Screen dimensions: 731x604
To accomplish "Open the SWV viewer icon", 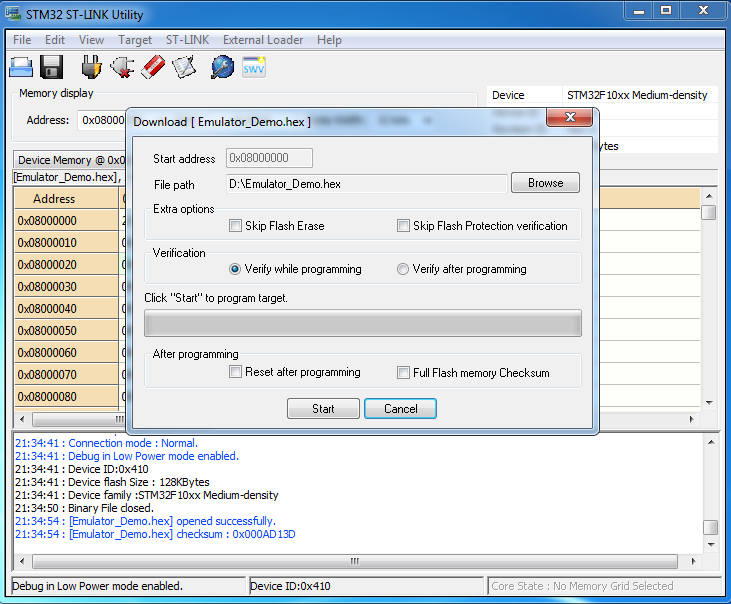I will 255,68.
